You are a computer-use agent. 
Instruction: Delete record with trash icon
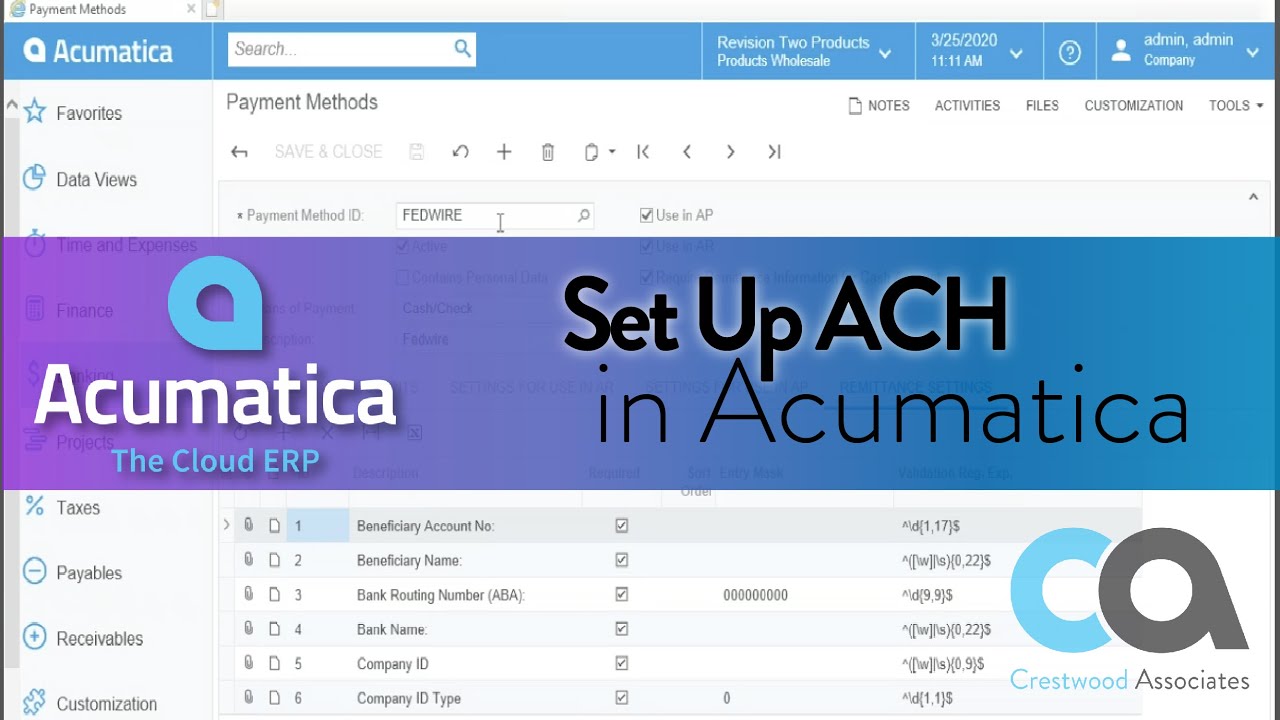(548, 152)
